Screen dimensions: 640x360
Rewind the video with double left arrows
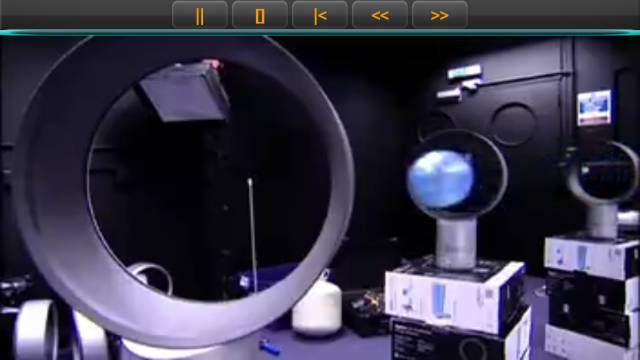380,15
